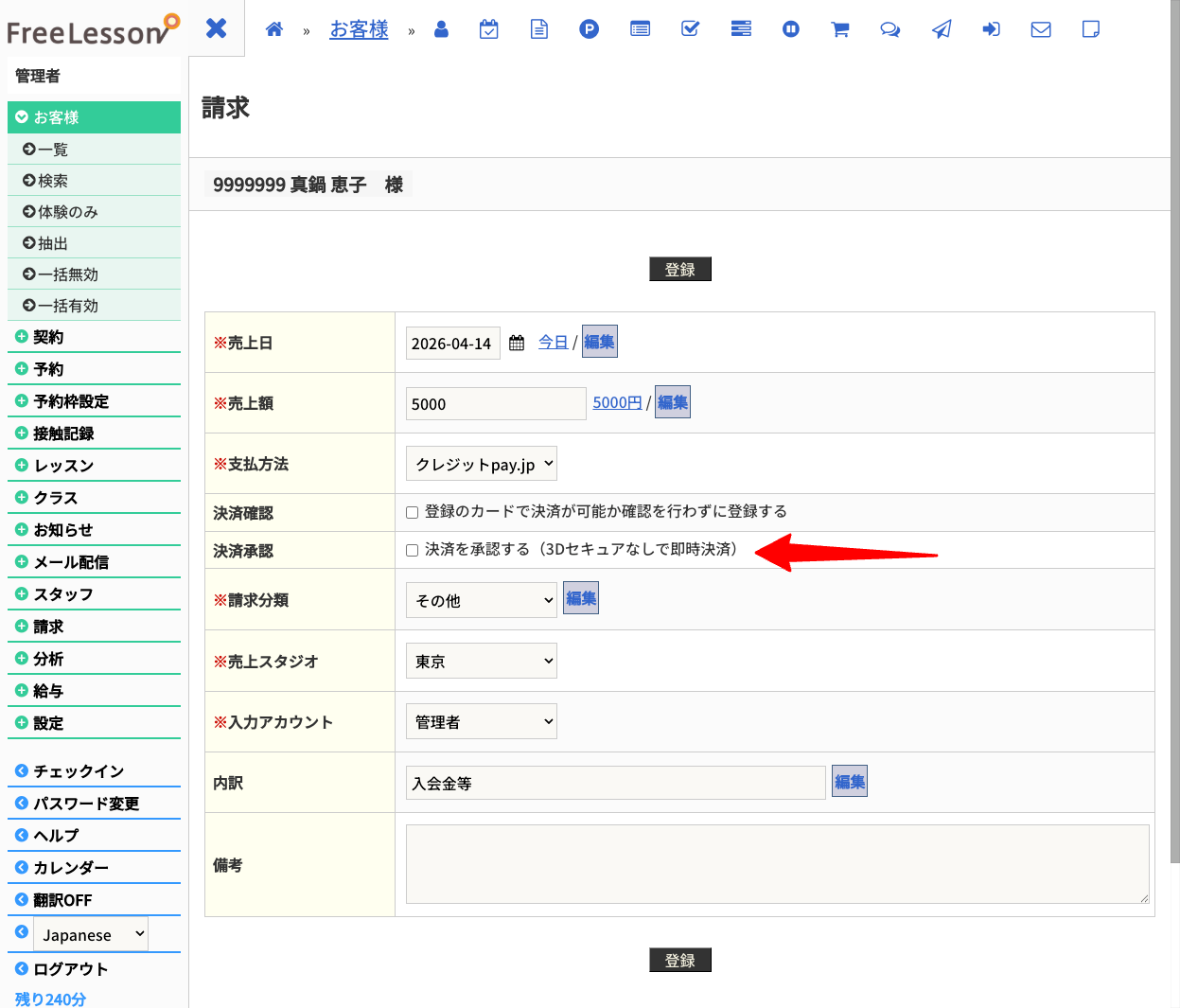Check the 決済を承認する checkbox
Image resolution: width=1180 pixels, height=1008 pixels.
tap(413, 551)
